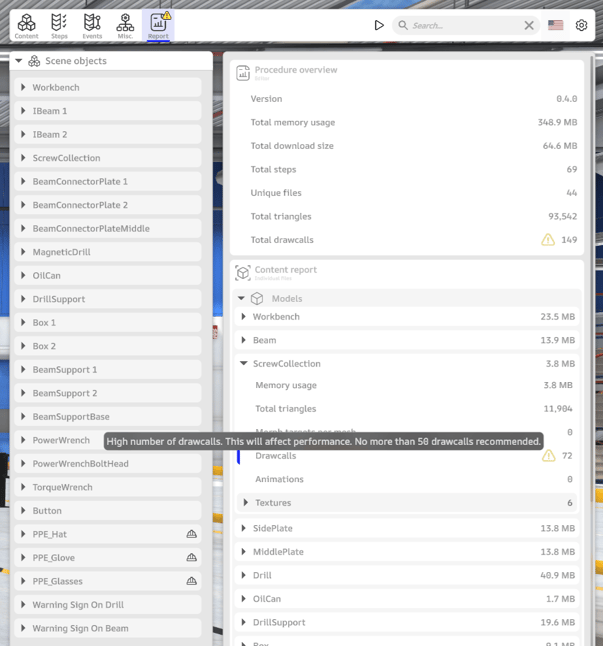Image resolution: width=603 pixels, height=646 pixels.
Task: Clear the search field with X
Action: tap(530, 25)
